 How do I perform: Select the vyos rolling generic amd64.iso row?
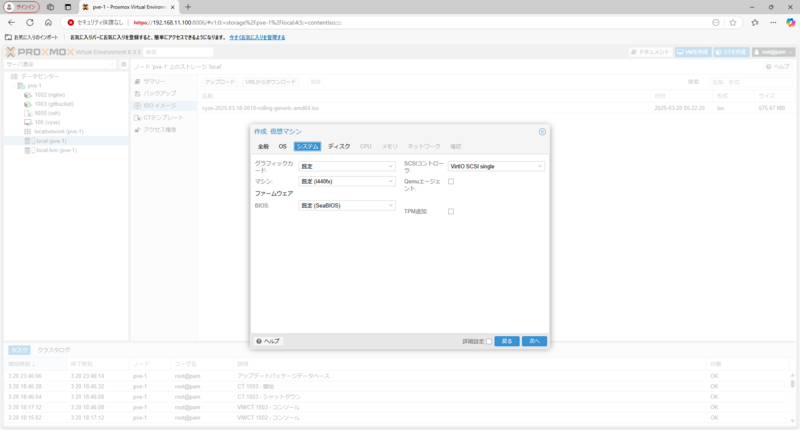pyautogui.click(x=497, y=108)
